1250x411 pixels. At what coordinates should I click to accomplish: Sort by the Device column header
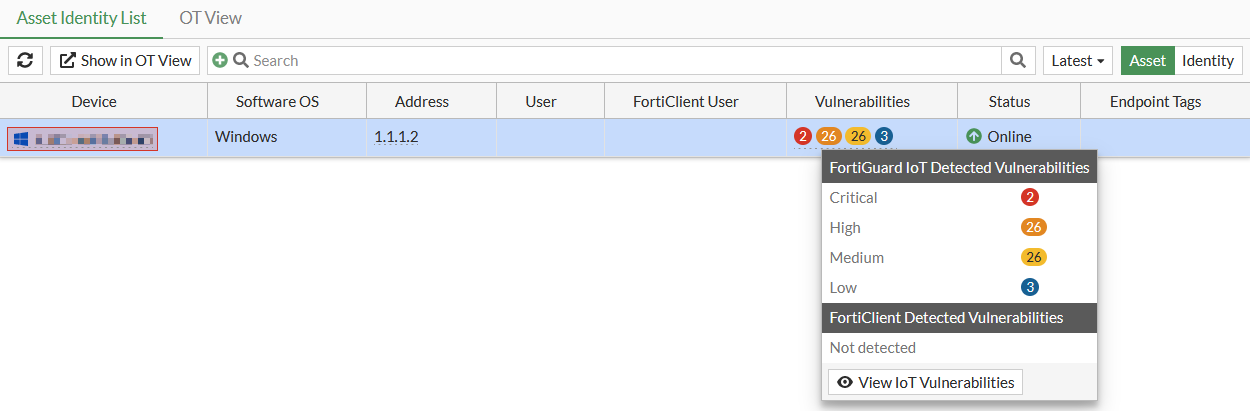[x=94, y=101]
